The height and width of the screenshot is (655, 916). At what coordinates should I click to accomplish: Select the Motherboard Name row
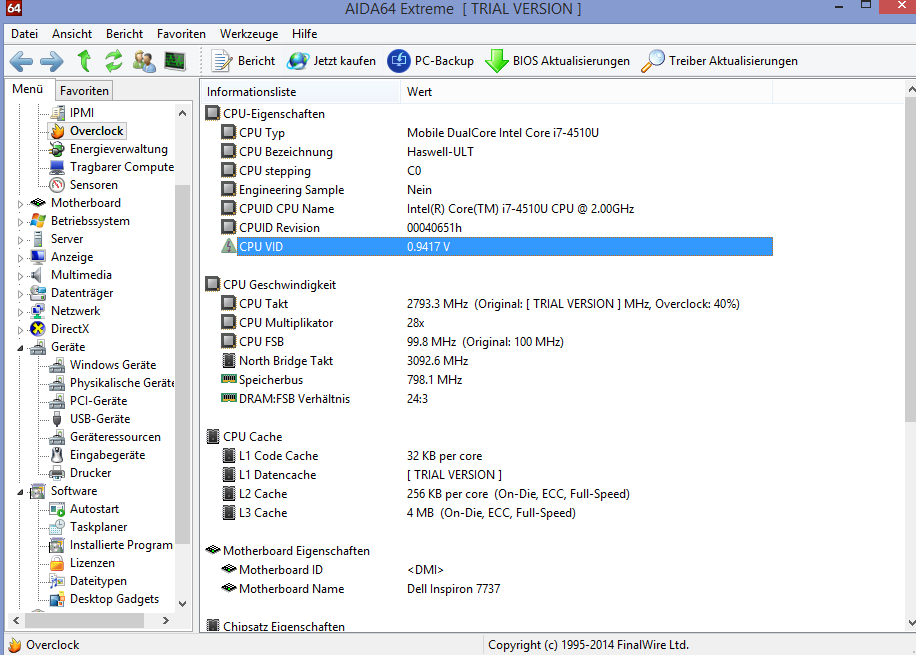pyautogui.click(x=497, y=589)
